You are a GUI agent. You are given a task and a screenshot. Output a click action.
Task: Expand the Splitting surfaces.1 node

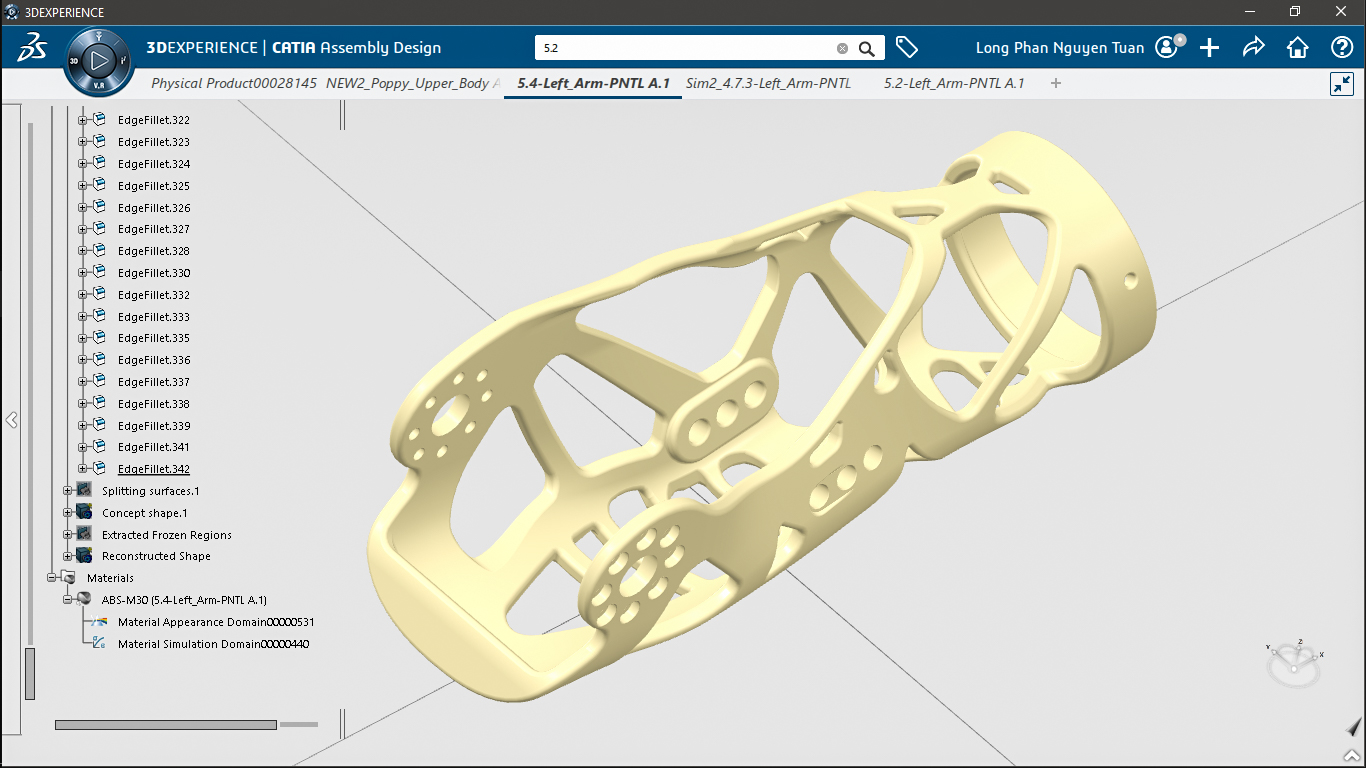[68, 491]
